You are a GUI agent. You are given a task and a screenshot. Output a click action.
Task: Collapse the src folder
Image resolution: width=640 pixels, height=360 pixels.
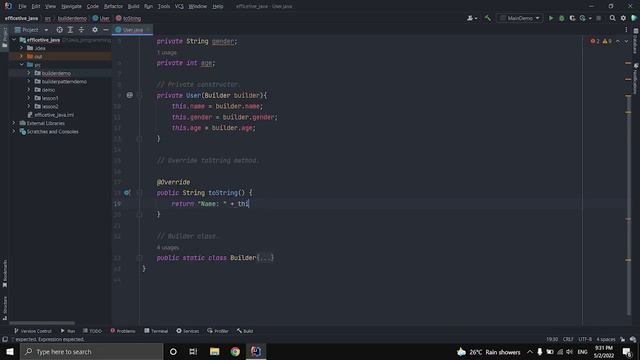click(x=22, y=64)
